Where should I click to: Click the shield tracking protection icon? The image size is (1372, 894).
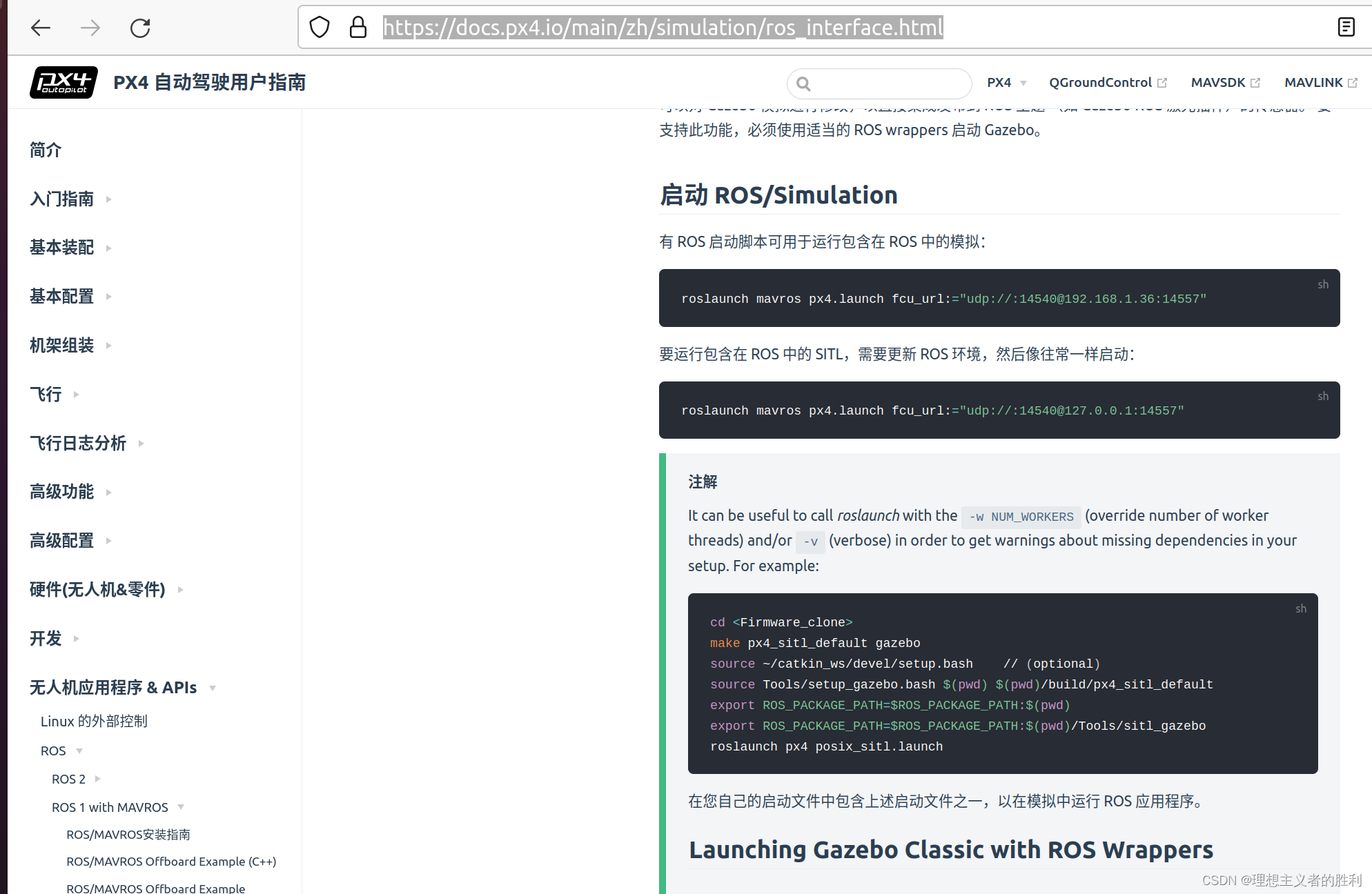[319, 27]
